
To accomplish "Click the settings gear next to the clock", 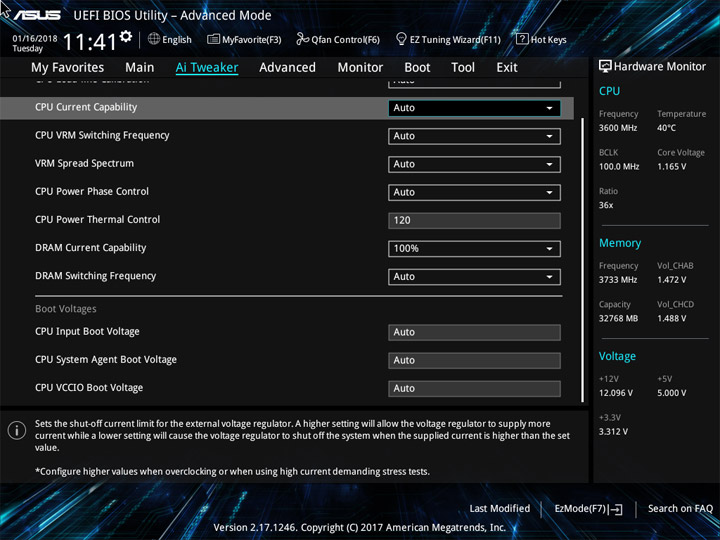I will pos(125,36).
